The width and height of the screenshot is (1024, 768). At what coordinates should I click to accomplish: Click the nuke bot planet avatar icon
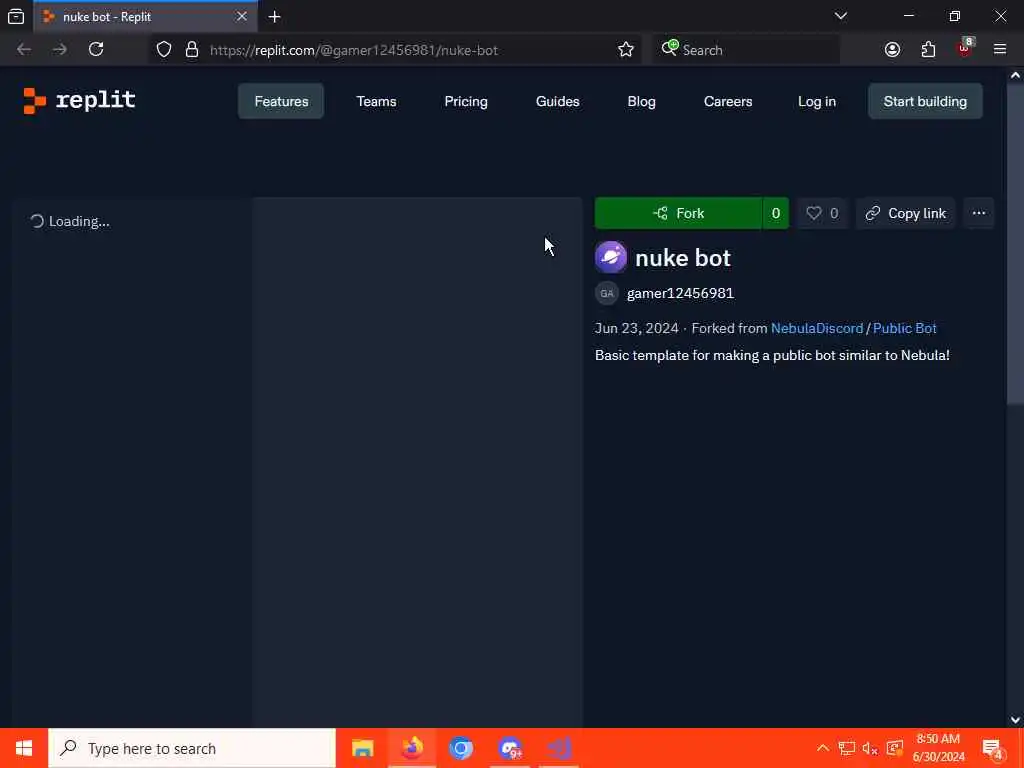pos(611,257)
